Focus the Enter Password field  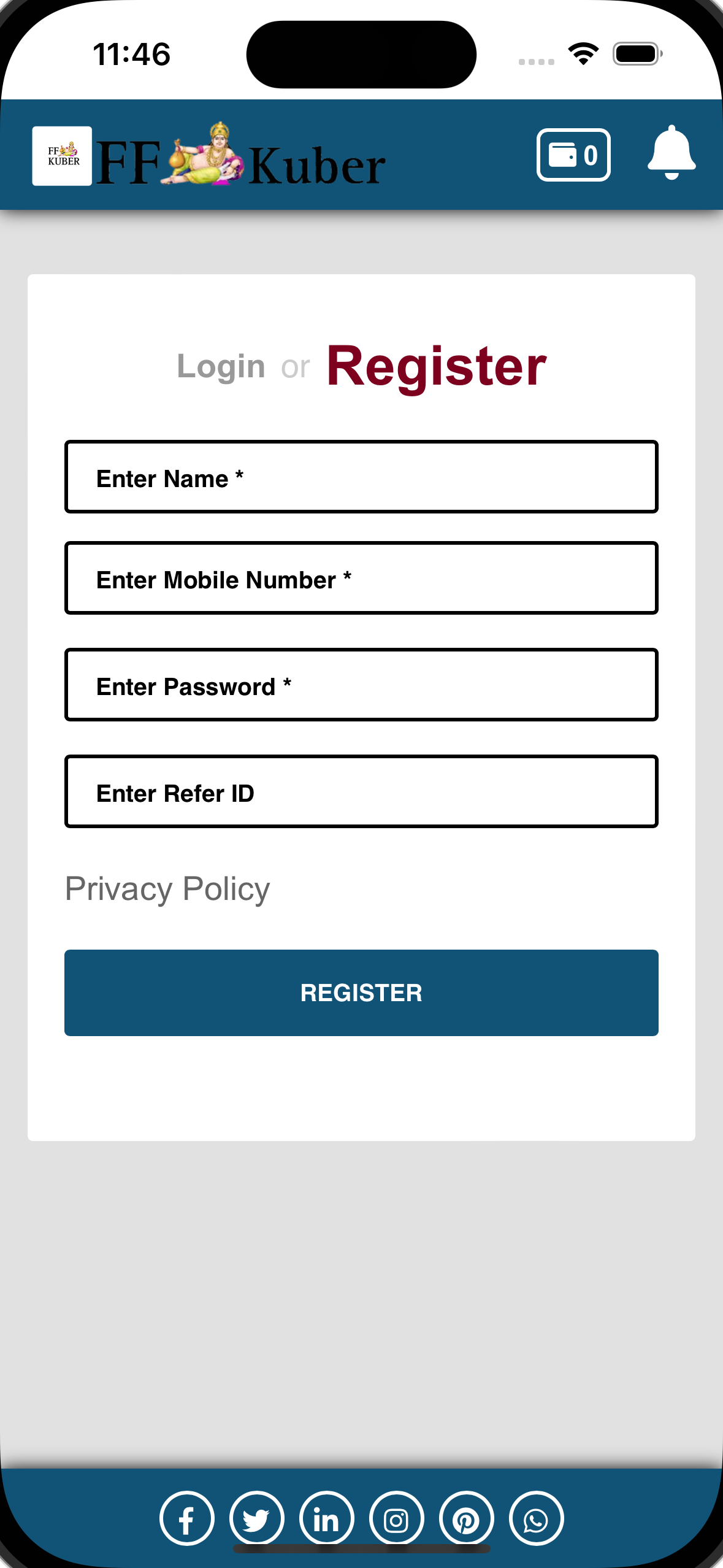tap(361, 685)
